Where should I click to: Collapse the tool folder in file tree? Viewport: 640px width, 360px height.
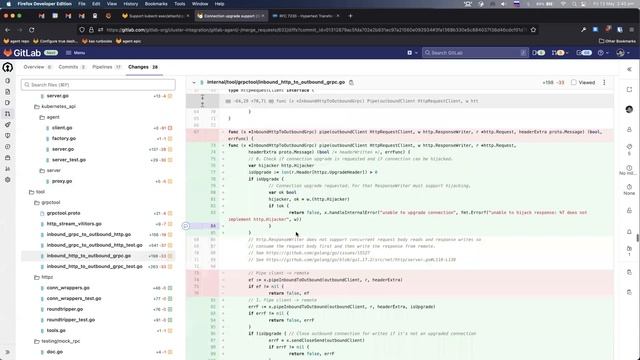pos(37,192)
